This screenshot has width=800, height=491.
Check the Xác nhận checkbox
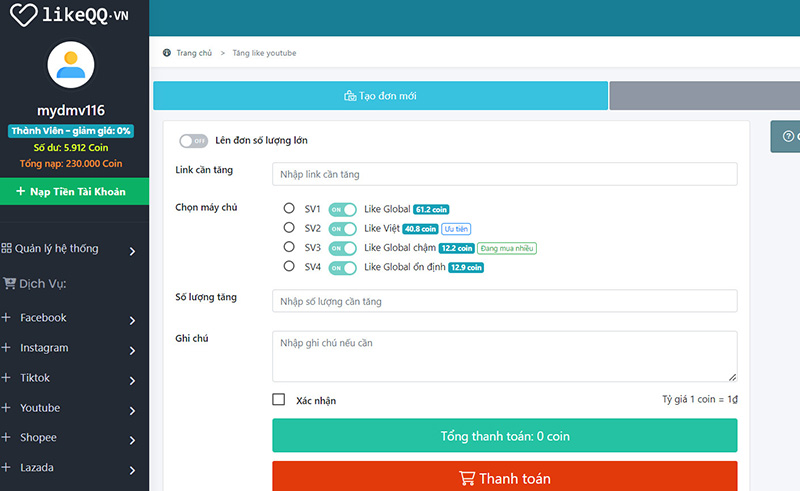[279, 400]
